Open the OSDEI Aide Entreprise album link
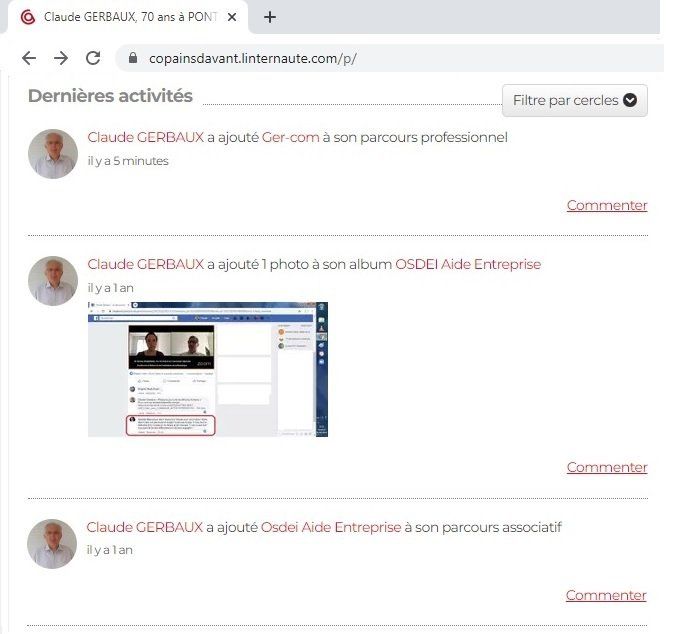Screen dimensions: 676x634 point(468,264)
